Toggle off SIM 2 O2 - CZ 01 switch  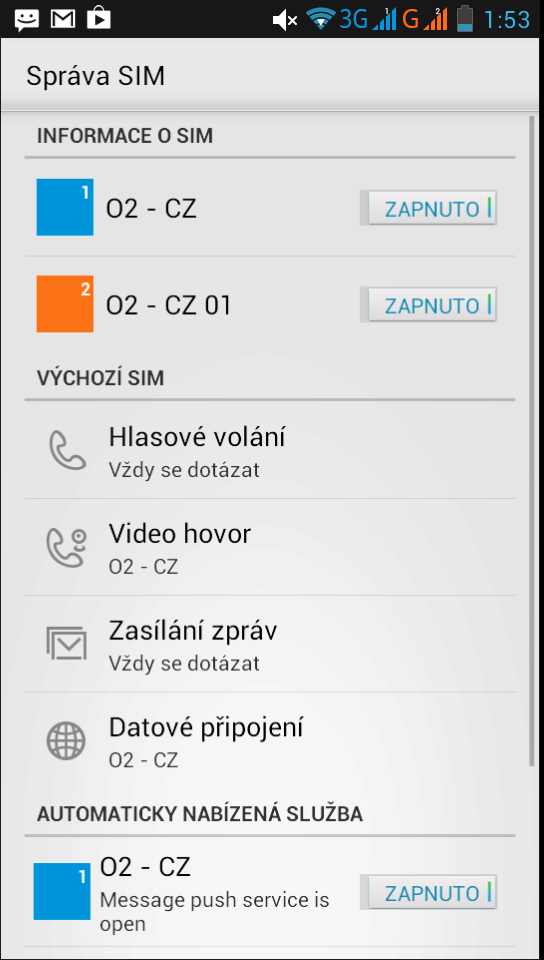point(428,305)
